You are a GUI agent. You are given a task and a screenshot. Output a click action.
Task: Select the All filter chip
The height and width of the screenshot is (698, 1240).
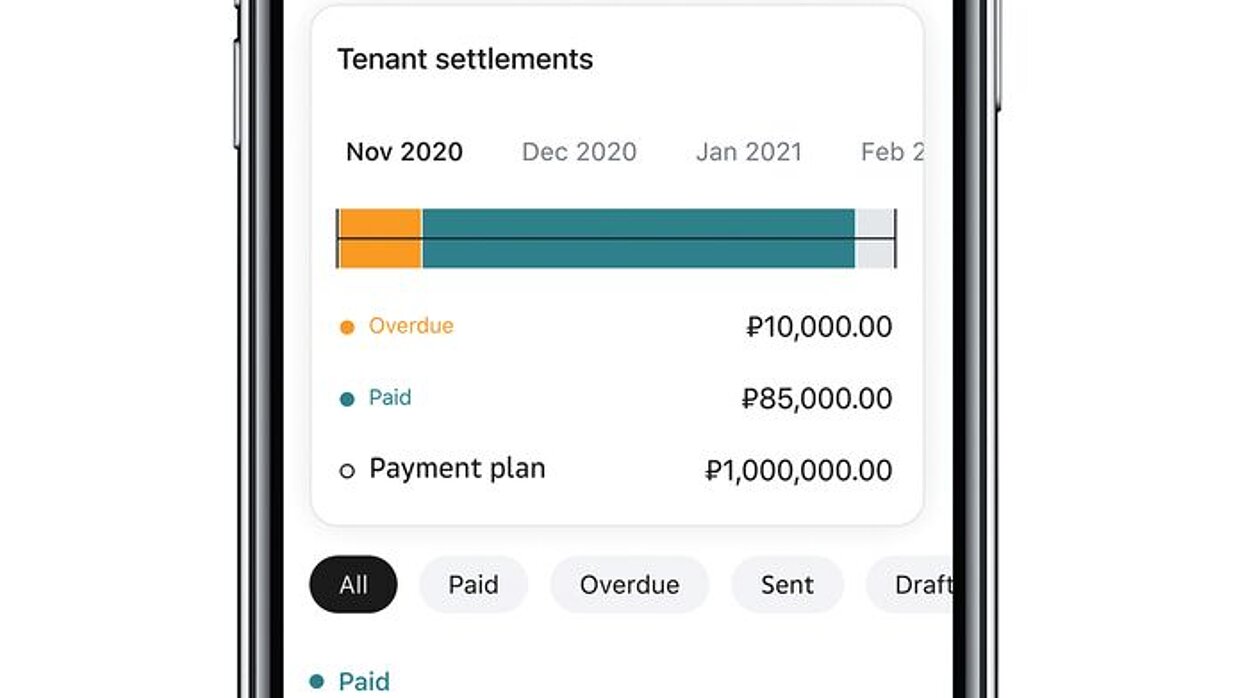pyautogui.click(x=353, y=585)
